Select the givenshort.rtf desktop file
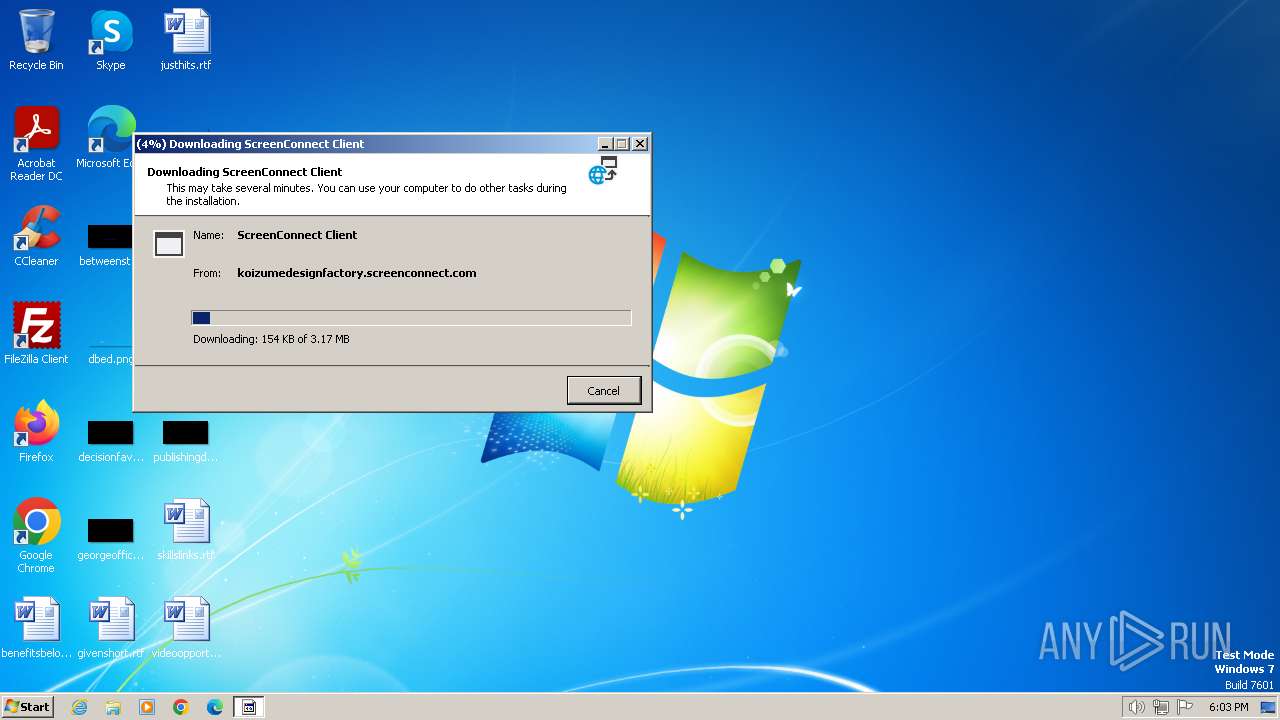The width and height of the screenshot is (1280, 720). pyautogui.click(x=111, y=628)
